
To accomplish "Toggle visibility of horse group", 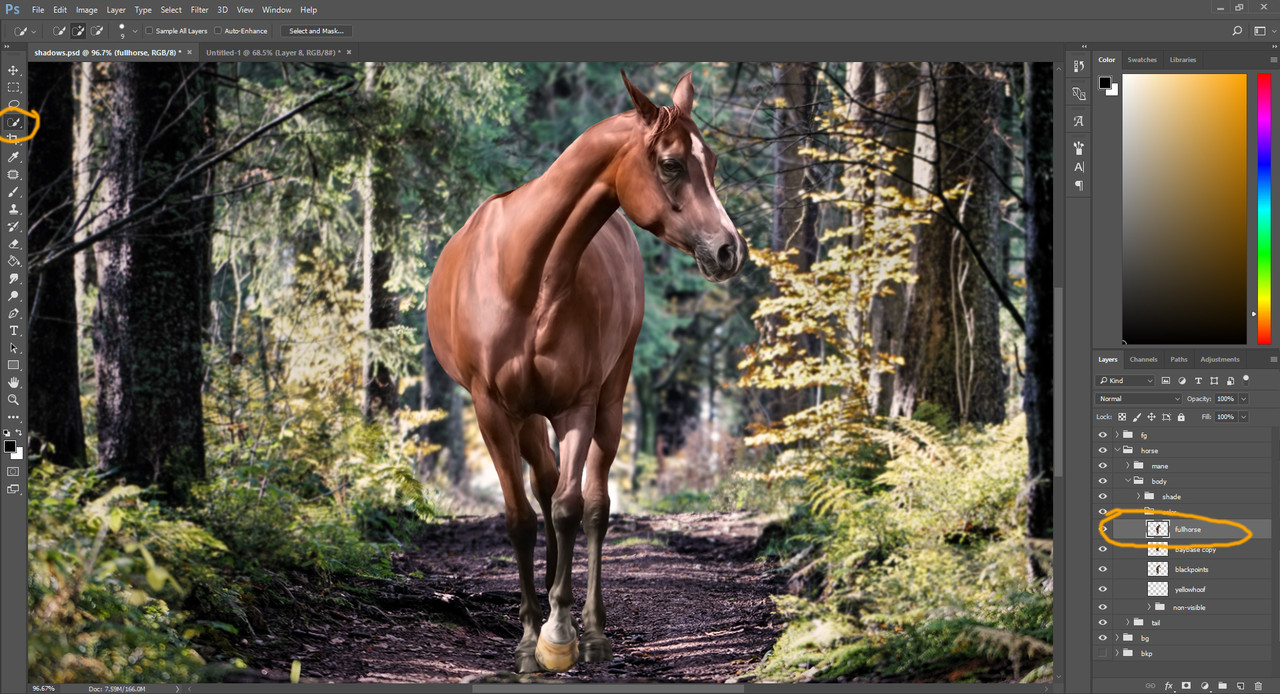I will coord(1103,450).
